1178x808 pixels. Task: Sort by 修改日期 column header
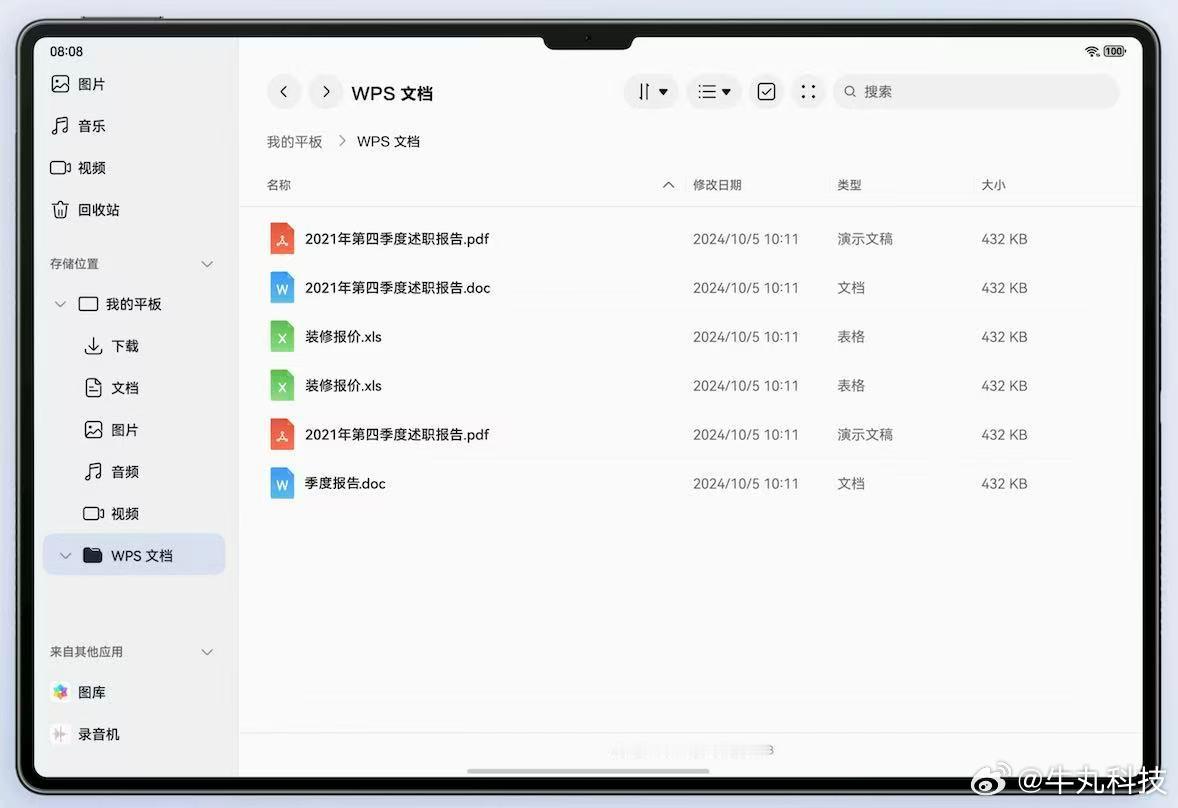(x=717, y=185)
